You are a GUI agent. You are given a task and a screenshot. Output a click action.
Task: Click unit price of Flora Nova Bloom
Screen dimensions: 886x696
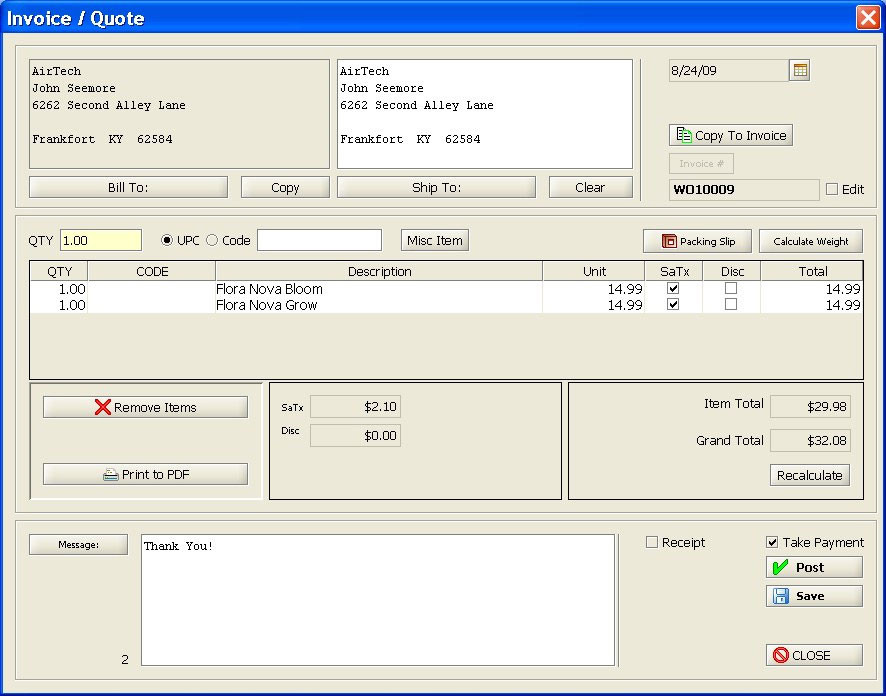[593, 289]
